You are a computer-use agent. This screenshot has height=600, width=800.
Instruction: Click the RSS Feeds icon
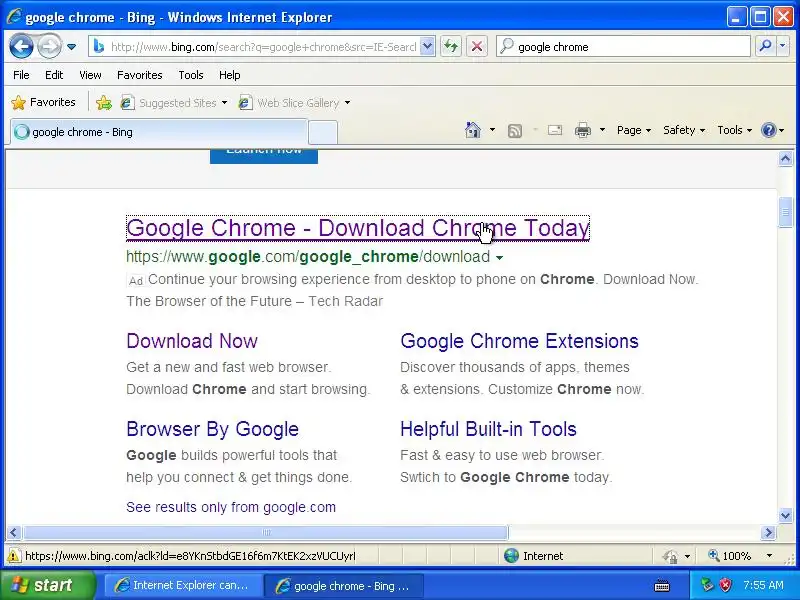click(x=515, y=131)
